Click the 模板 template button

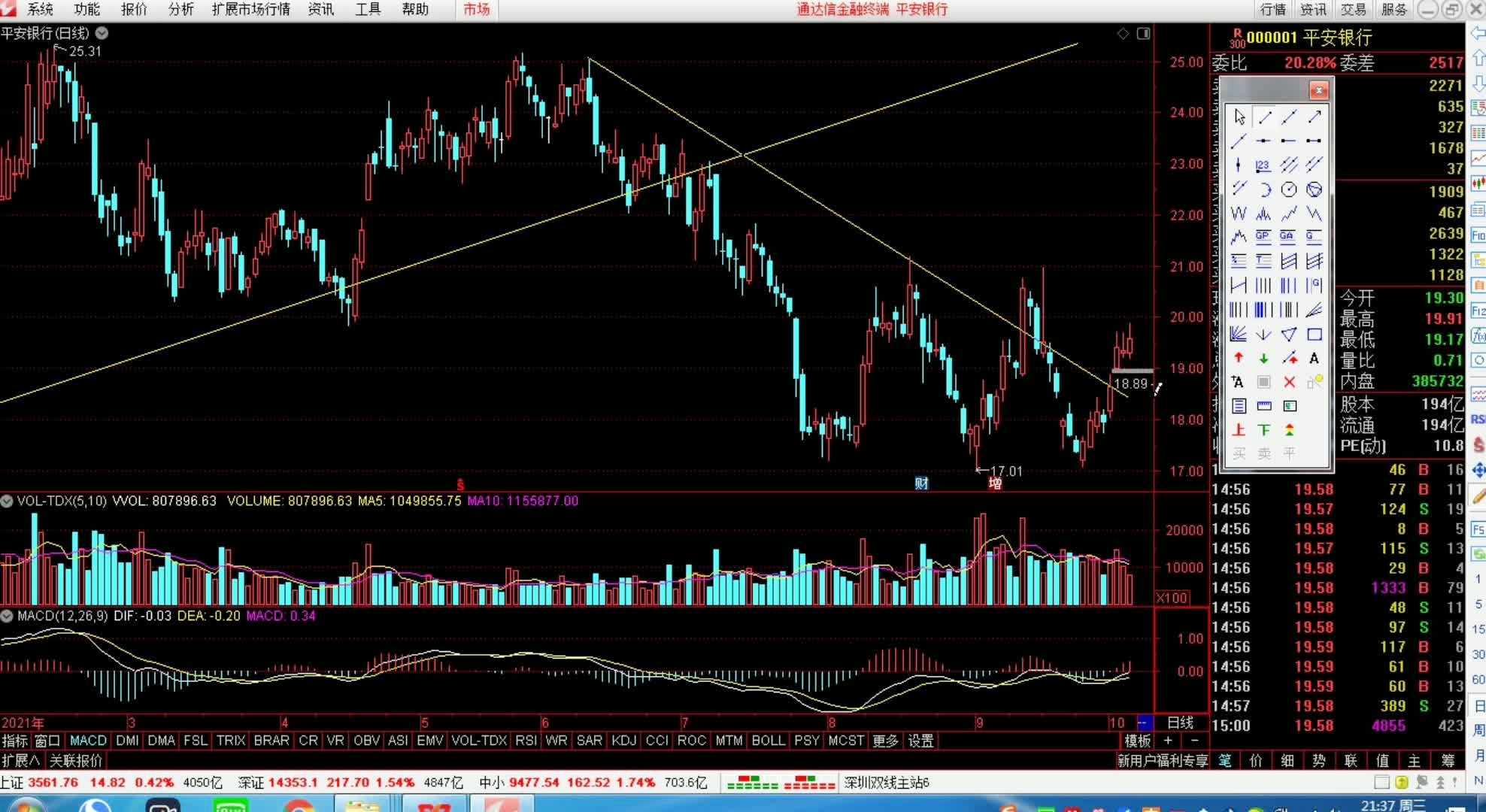tap(1137, 741)
